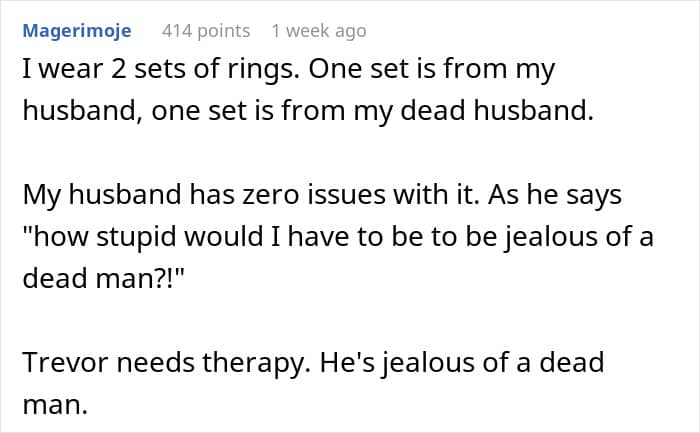Viewport: 700px width, 433px height.
Task: Click the word 'Trevor' in the comment
Action: pyautogui.click(x=66, y=362)
